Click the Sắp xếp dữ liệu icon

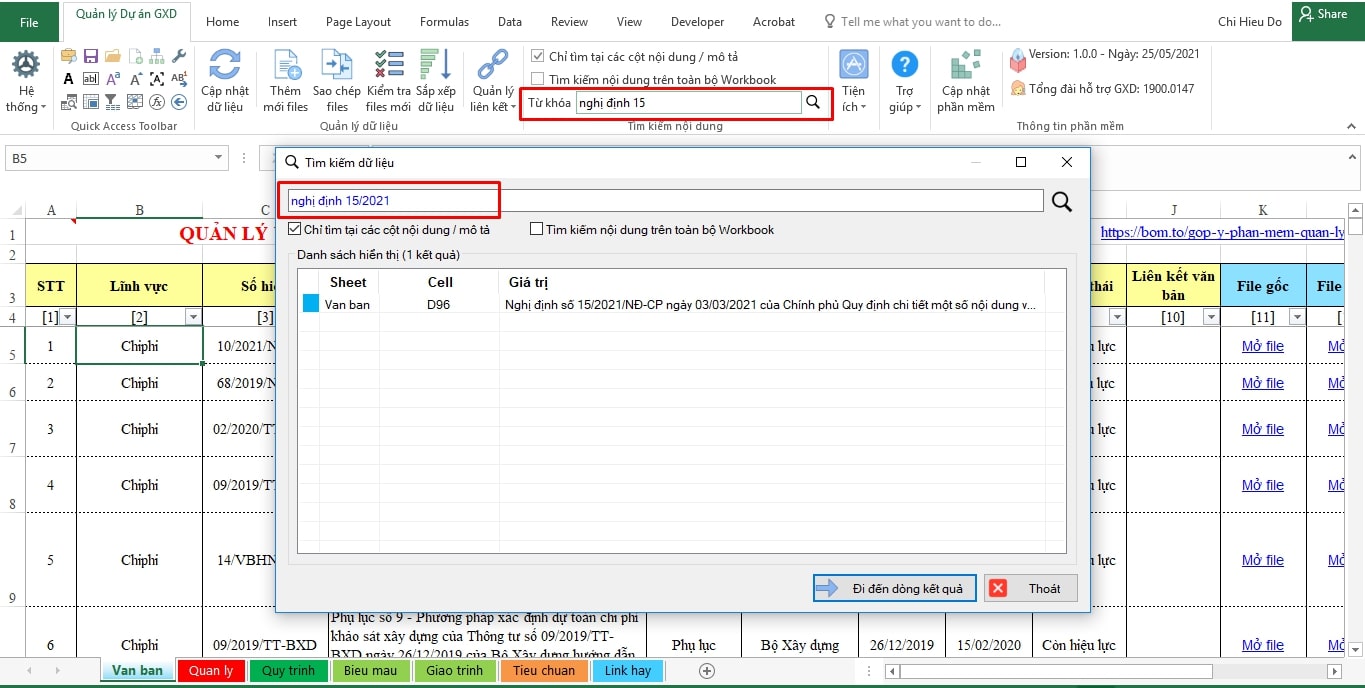pyautogui.click(x=436, y=66)
